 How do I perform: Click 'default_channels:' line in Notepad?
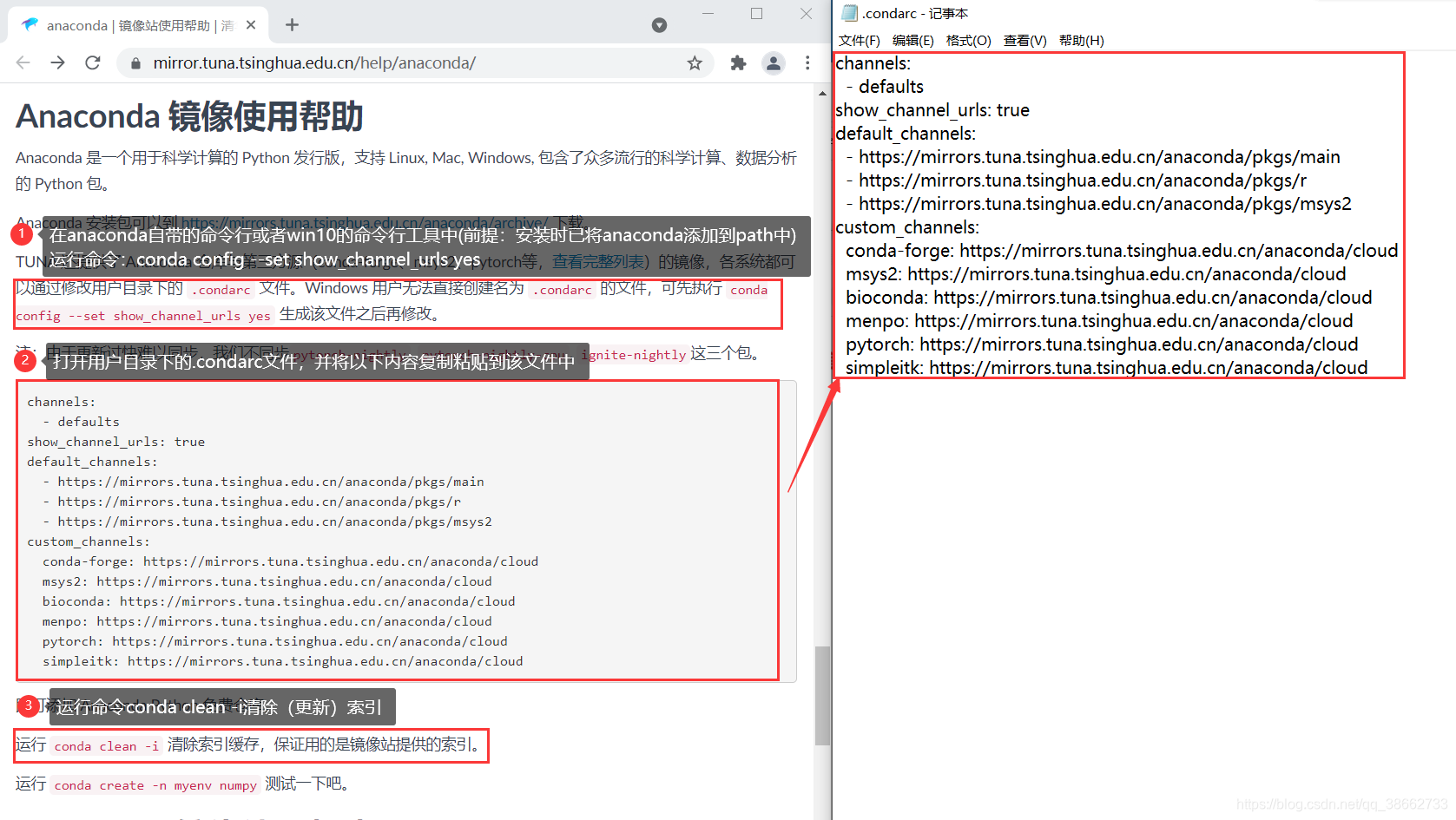[x=906, y=134]
